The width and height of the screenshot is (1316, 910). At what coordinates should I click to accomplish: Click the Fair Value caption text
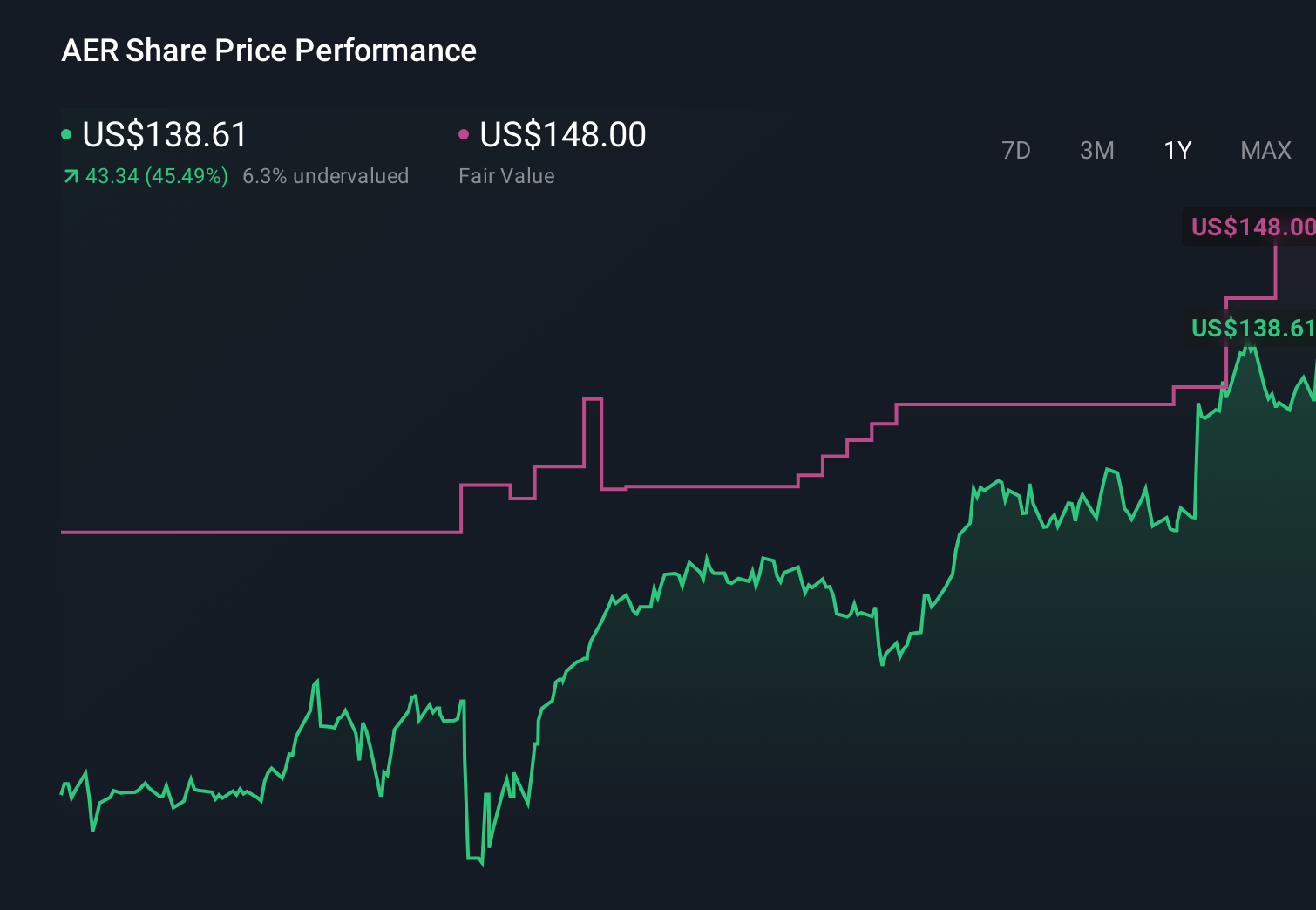coord(506,176)
